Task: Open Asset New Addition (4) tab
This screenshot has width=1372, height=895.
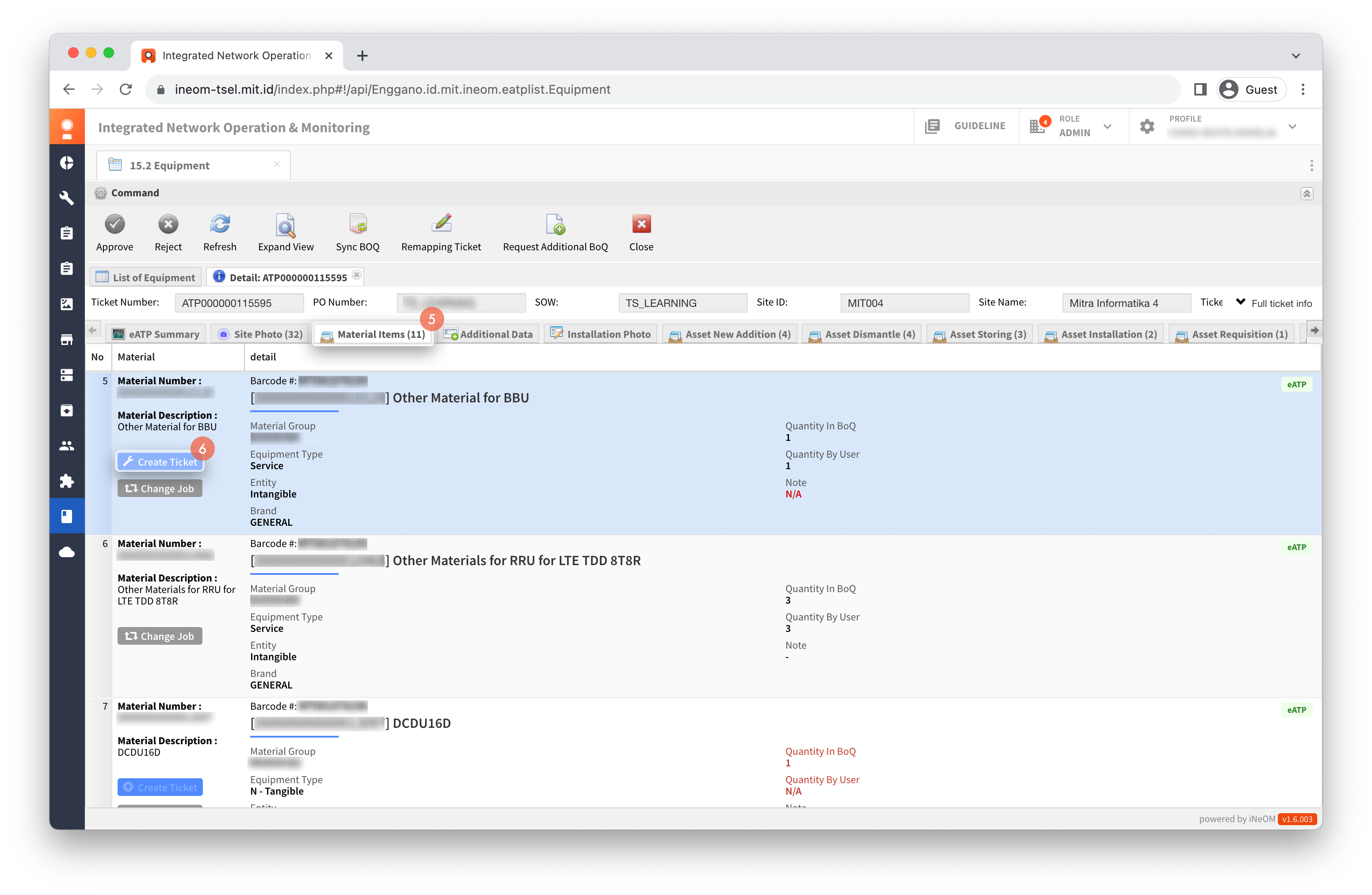Action: point(730,334)
